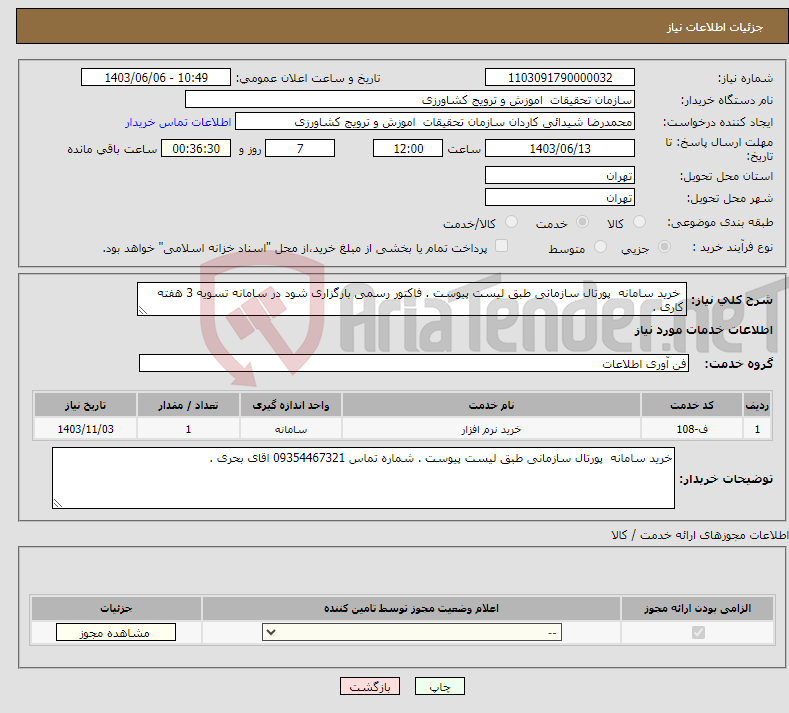Click the service code cell ف-108
The width and height of the screenshot is (789, 713).
692,429
